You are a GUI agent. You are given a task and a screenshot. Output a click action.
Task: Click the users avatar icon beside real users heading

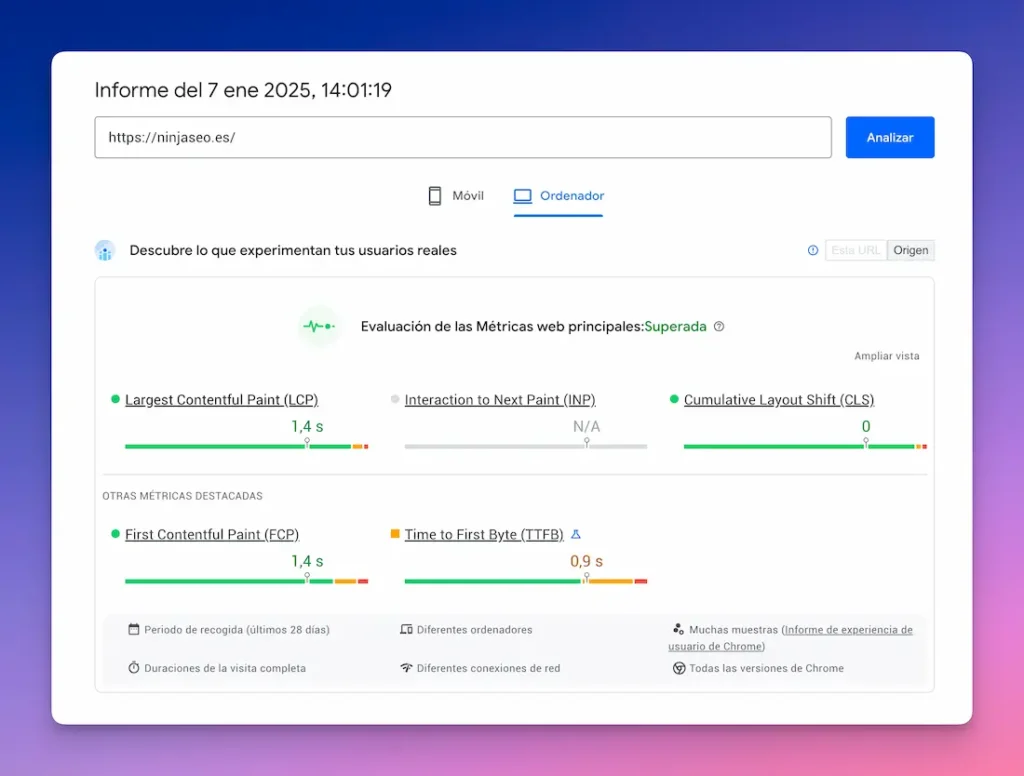coord(105,250)
